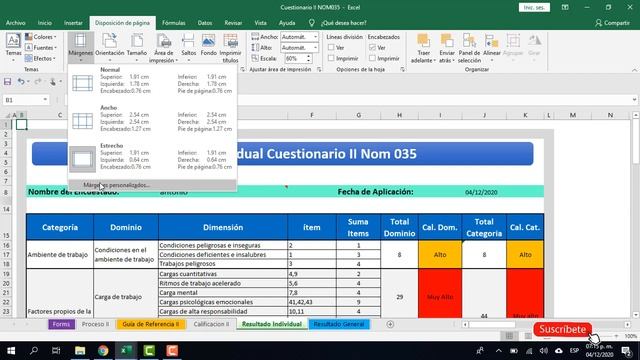640x360 pixels.
Task: Switch to the Datos ribbon tab
Action: 204,23
